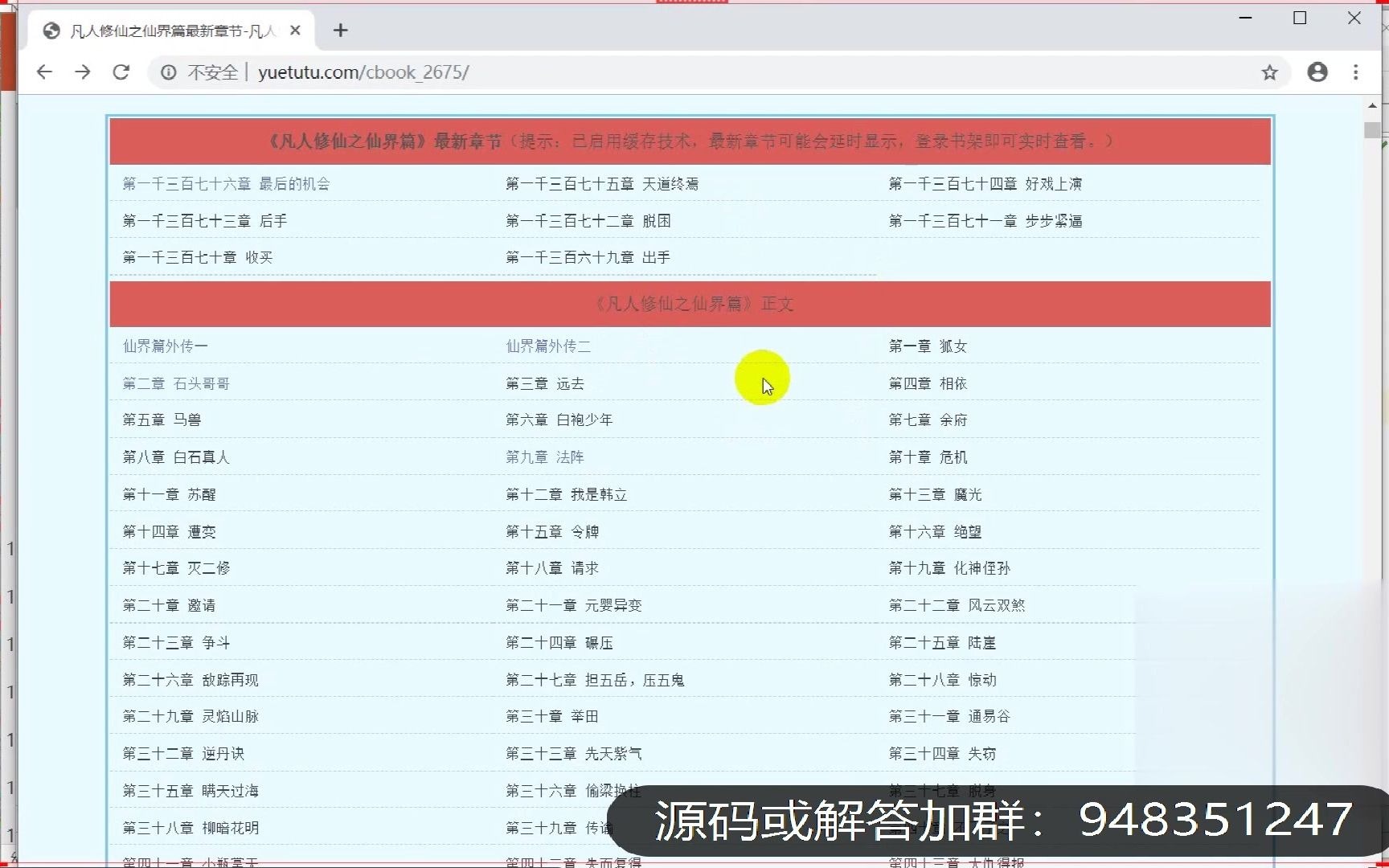
Task: Open 第十章 危机
Action: [928, 457]
